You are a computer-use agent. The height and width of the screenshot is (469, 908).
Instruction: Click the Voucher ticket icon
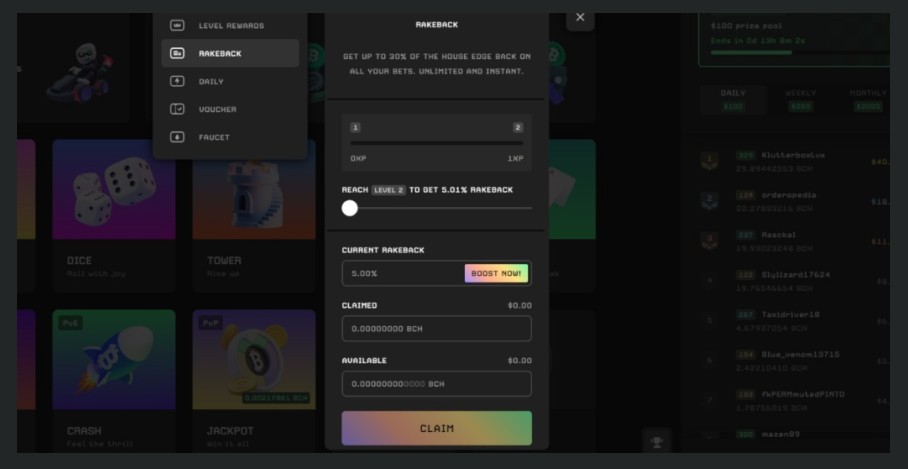coord(177,109)
